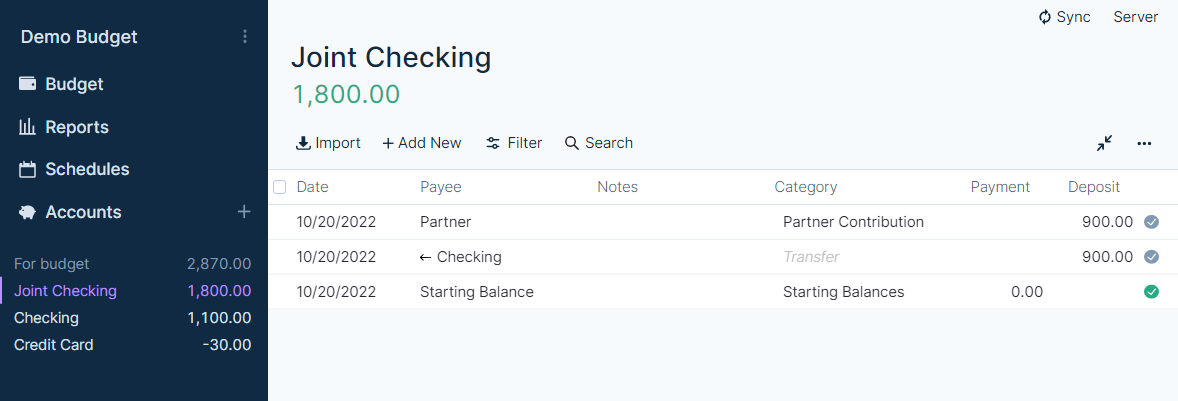The width and height of the screenshot is (1178, 401).
Task: Open the Demo Budget three-dot menu
Action: [245, 37]
